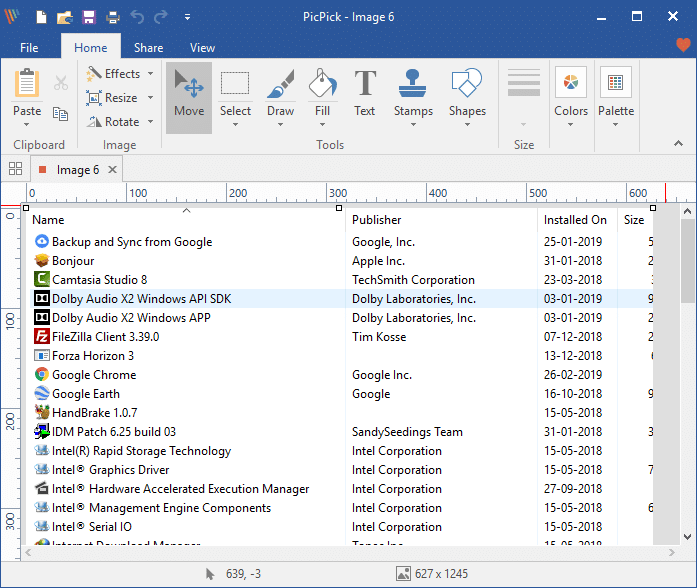The image size is (697, 588).
Task: Expand the Effects dropdown
Action: click(151, 74)
